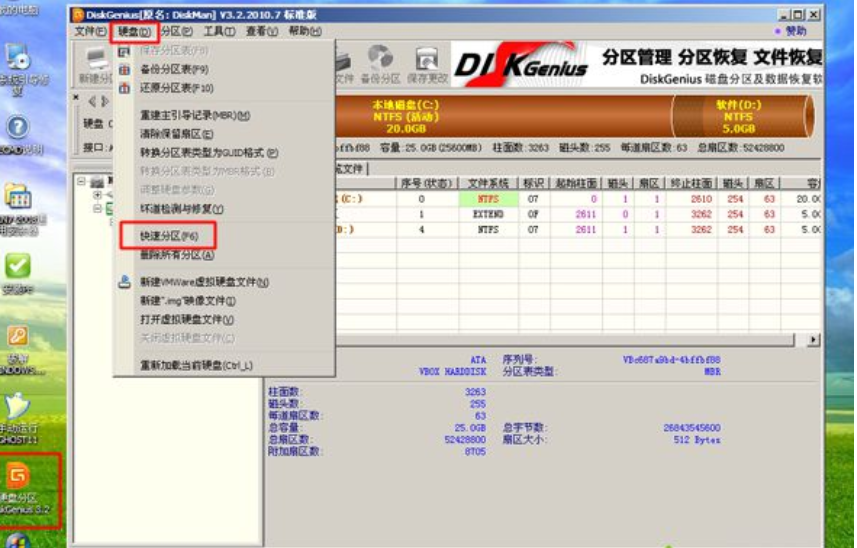Click the 总扇区数:52428800 text

(x=741, y=148)
